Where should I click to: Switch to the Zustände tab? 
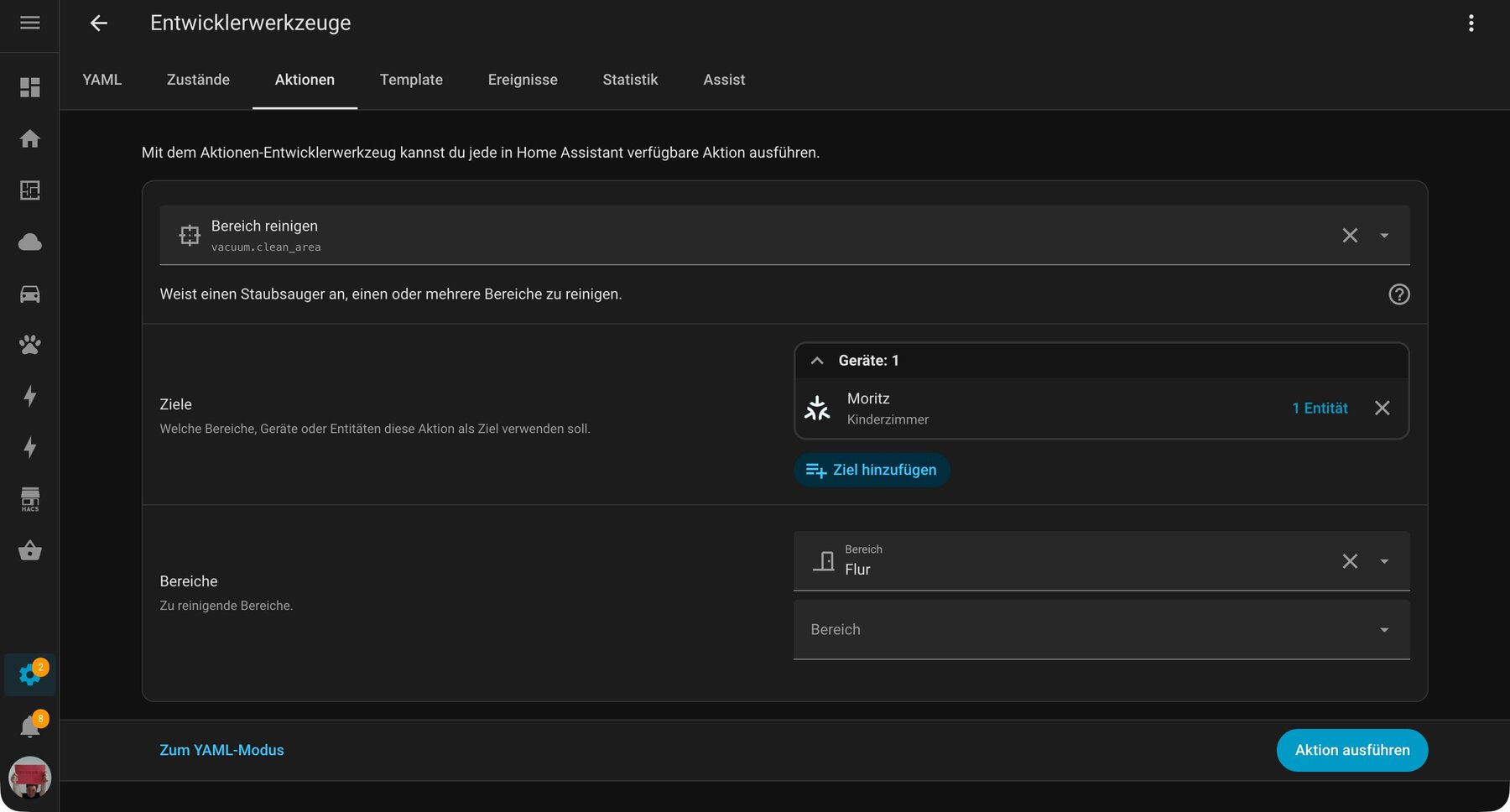(x=198, y=80)
